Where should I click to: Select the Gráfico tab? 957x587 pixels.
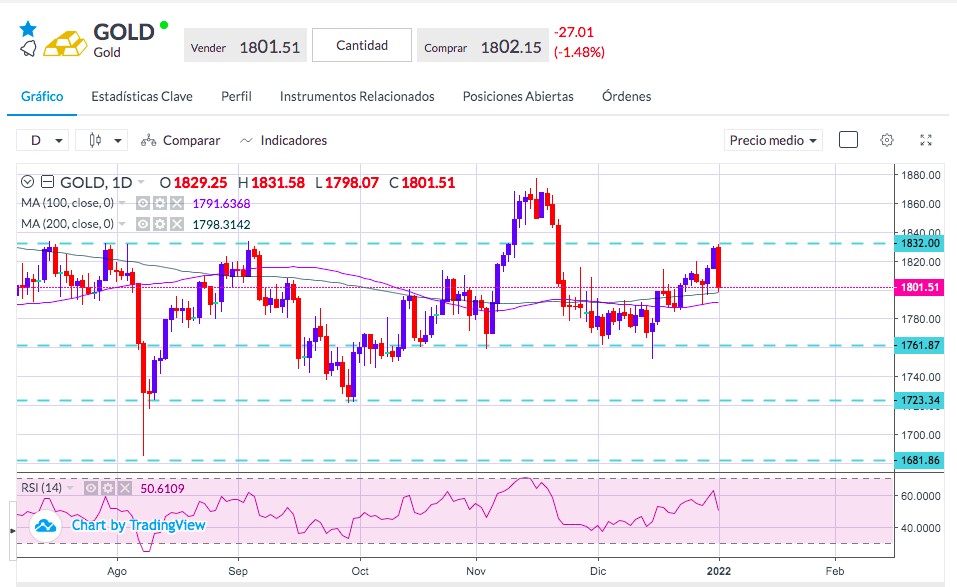(42, 96)
